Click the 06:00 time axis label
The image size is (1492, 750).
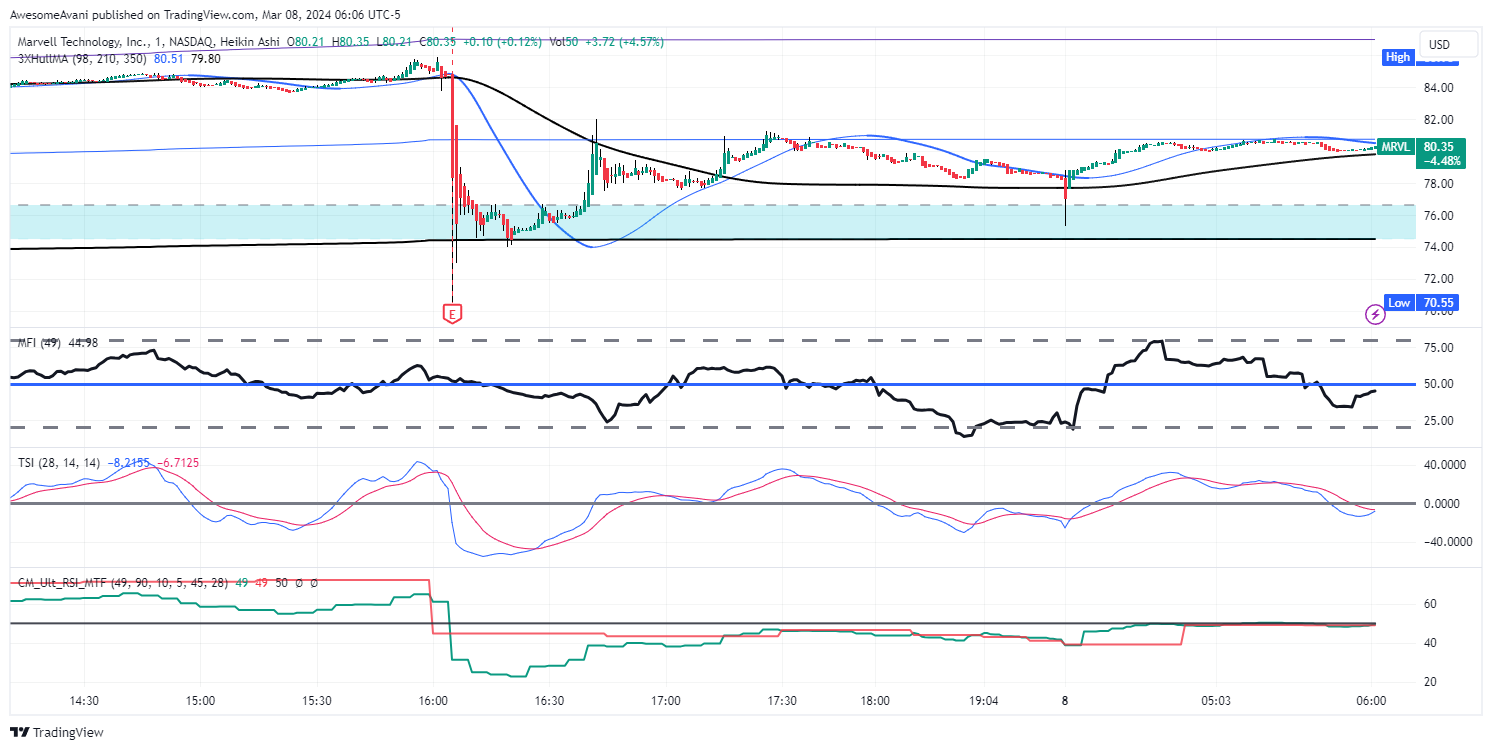click(x=1370, y=701)
